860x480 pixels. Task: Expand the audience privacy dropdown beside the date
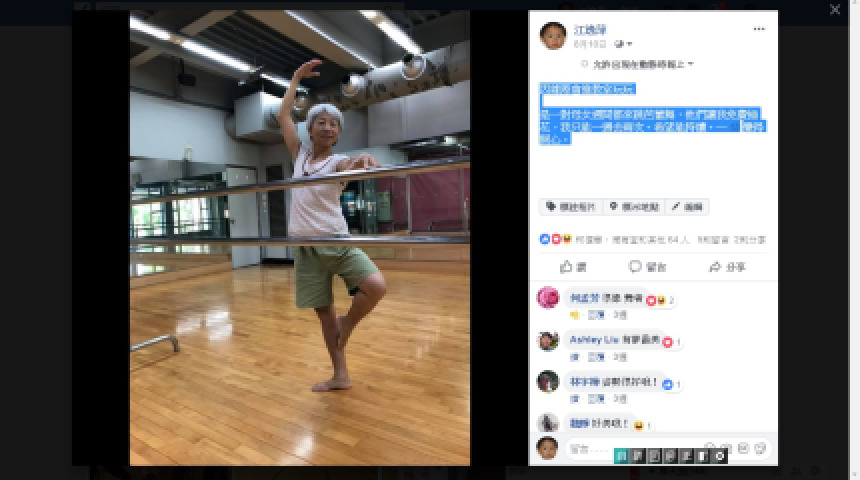point(623,44)
